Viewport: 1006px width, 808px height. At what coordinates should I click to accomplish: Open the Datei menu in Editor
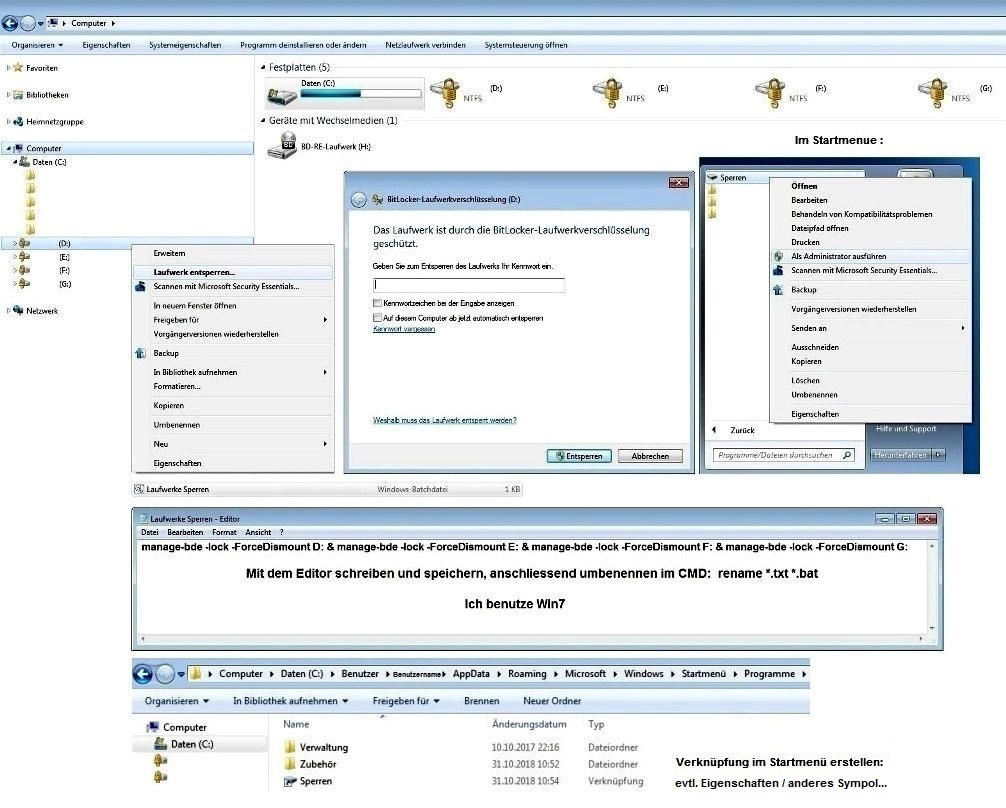coord(149,532)
